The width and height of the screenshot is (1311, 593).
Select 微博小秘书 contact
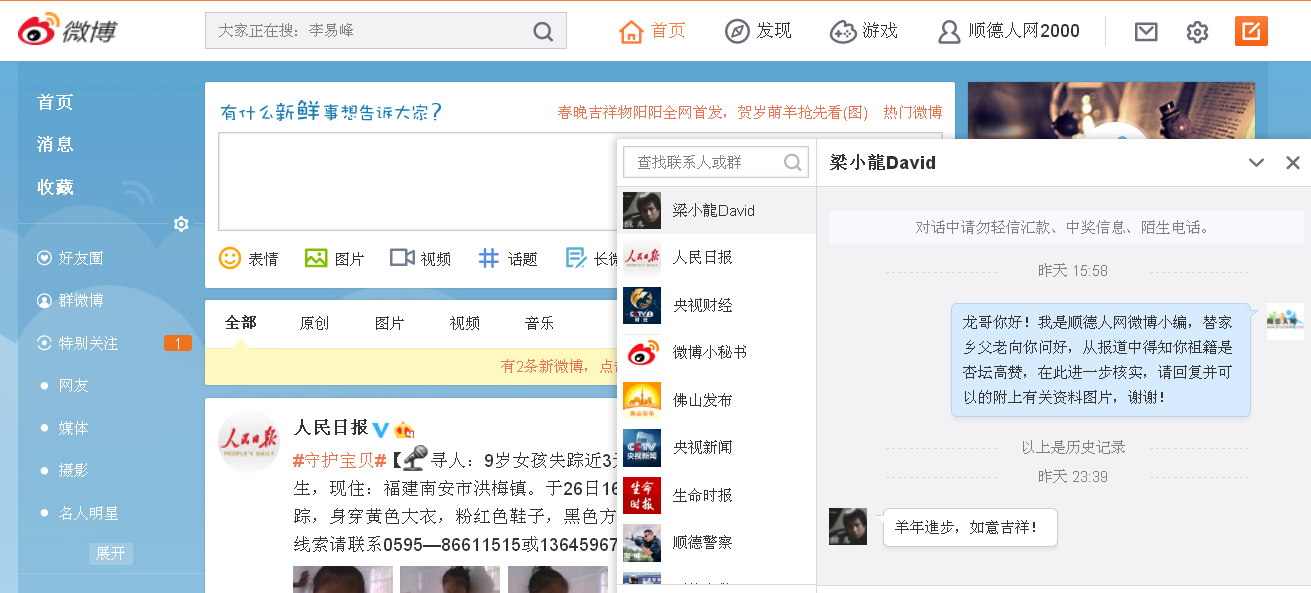coord(717,352)
